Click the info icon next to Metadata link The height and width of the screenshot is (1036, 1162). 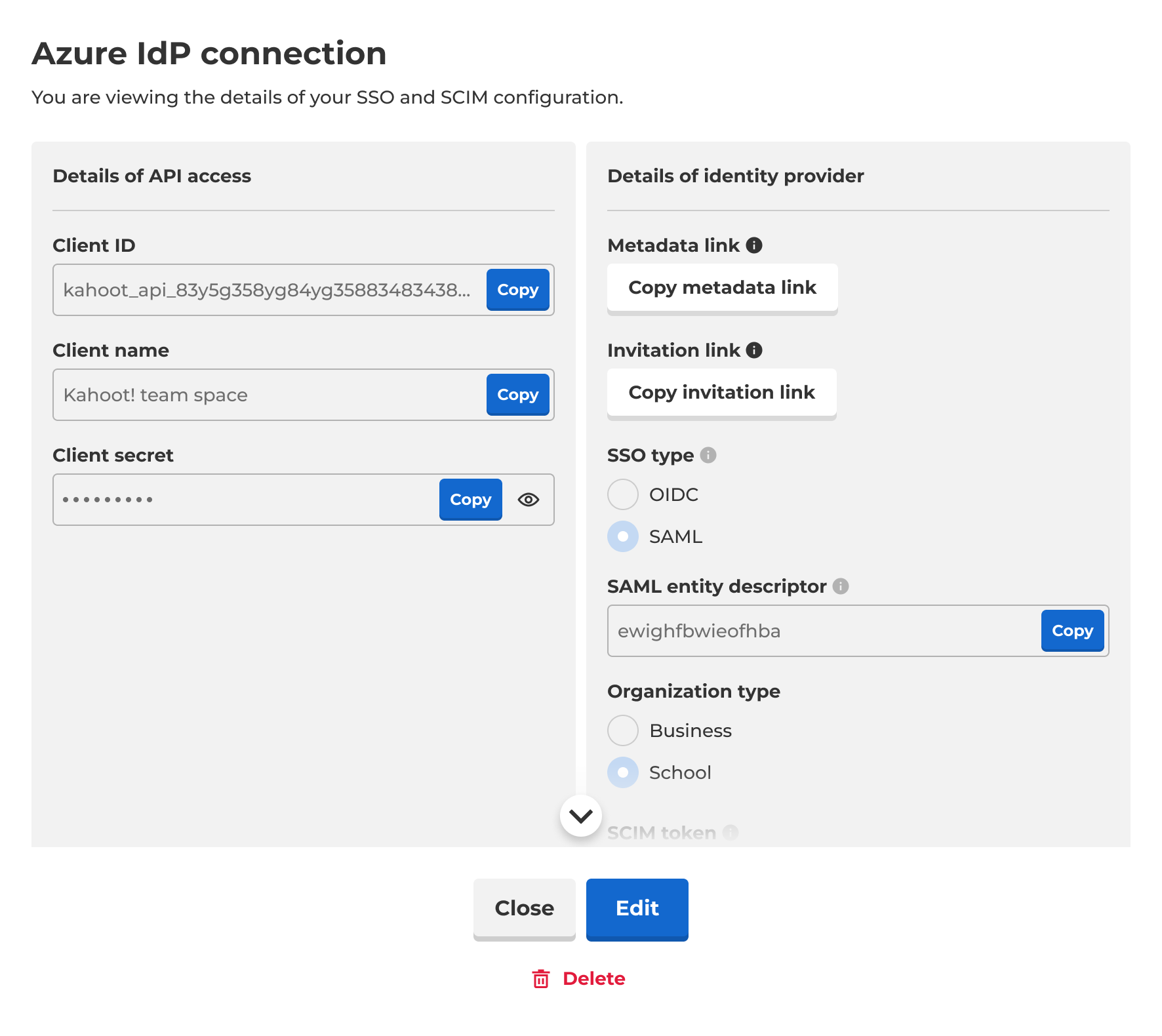tap(754, 245)
